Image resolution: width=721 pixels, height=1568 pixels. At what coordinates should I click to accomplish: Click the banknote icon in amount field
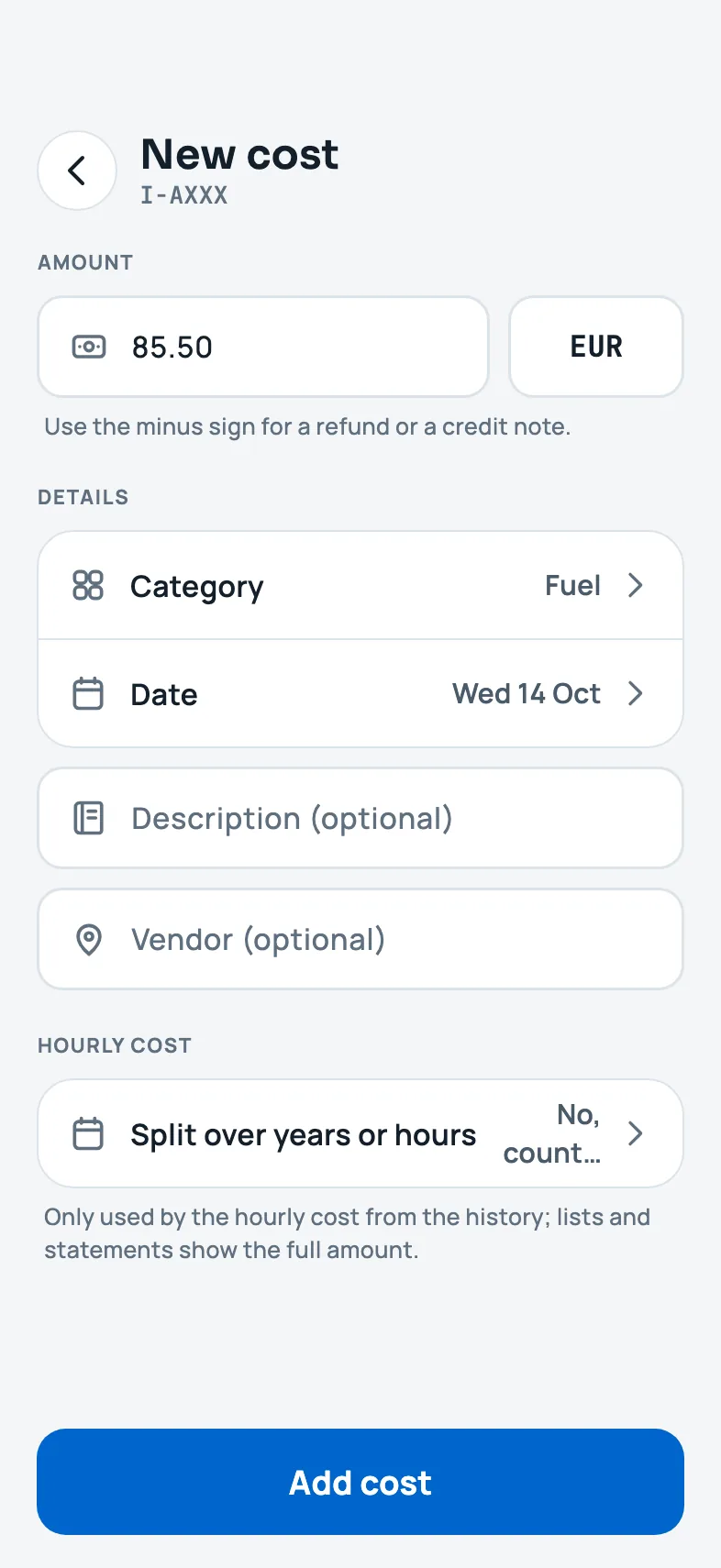pos(89,347)
